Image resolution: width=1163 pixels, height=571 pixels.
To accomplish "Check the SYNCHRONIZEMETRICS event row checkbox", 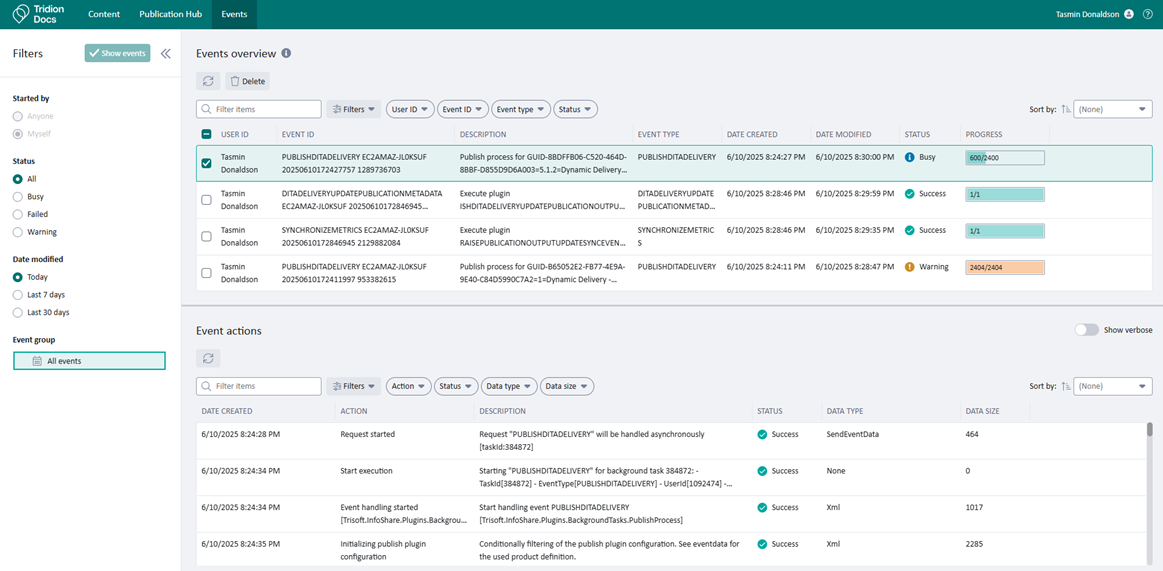I will click(x=207, y=236).
